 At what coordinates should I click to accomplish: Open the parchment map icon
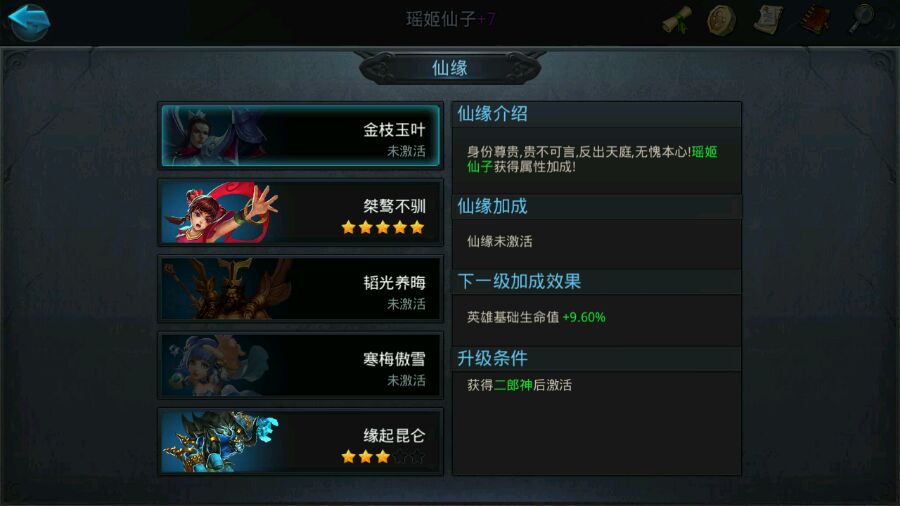(767, 20)
